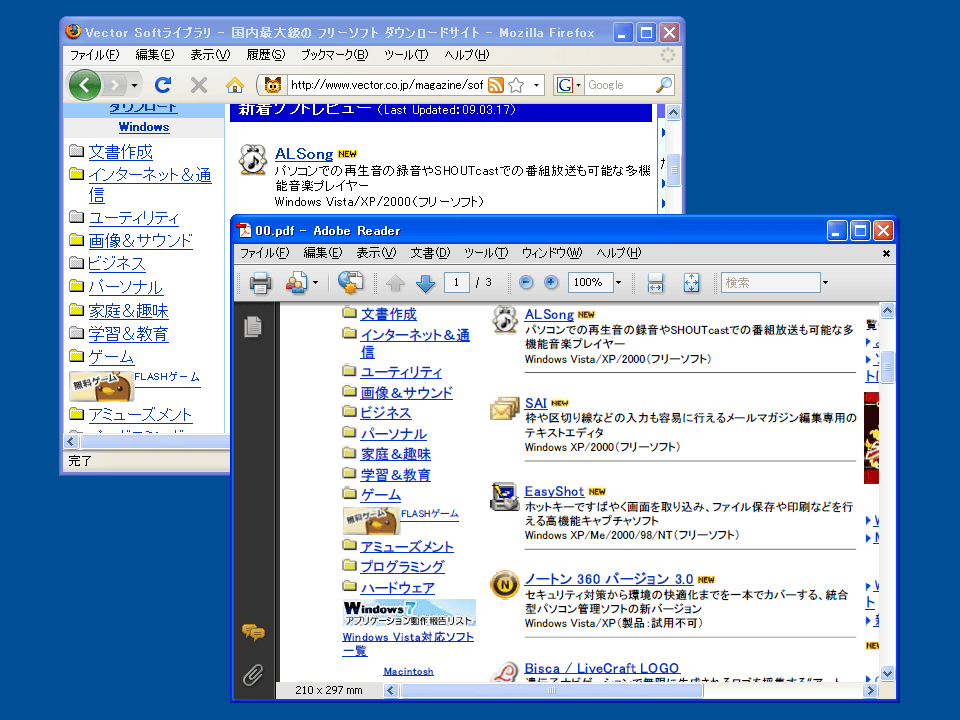Click the Windows link in Firefox
Screen dimensions: 960x720
[x=144, y=127]
